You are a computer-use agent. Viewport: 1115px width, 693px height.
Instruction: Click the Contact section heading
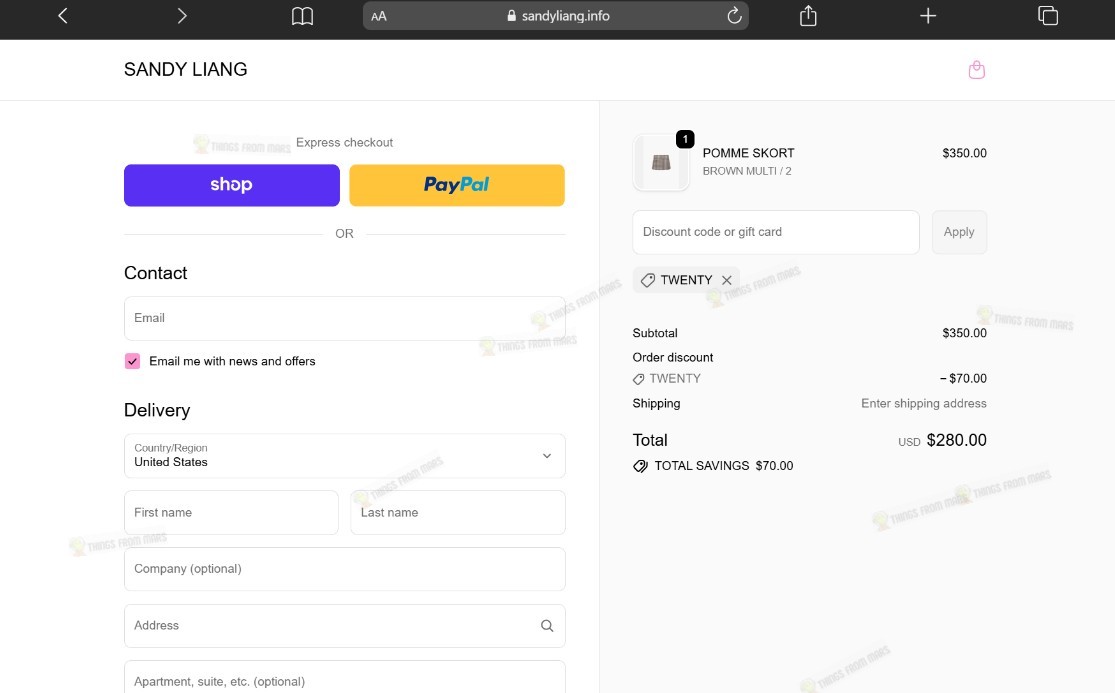pyautogui.click(x=156, y=273)
